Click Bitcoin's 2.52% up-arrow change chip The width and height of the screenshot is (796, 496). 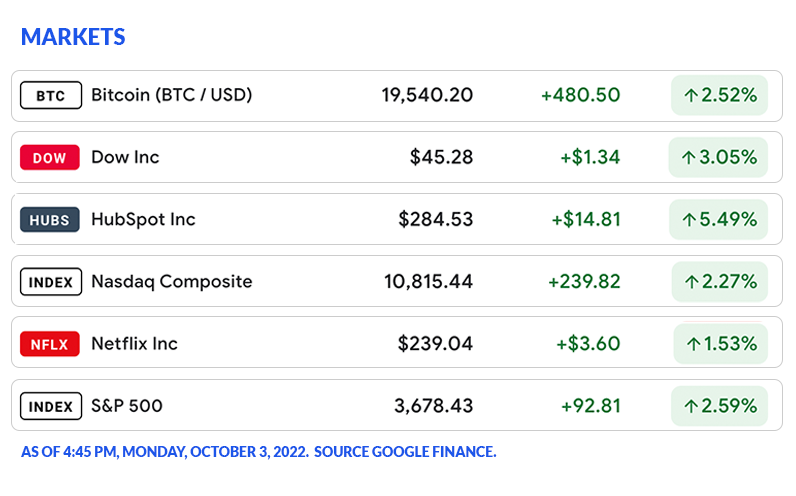719,96
